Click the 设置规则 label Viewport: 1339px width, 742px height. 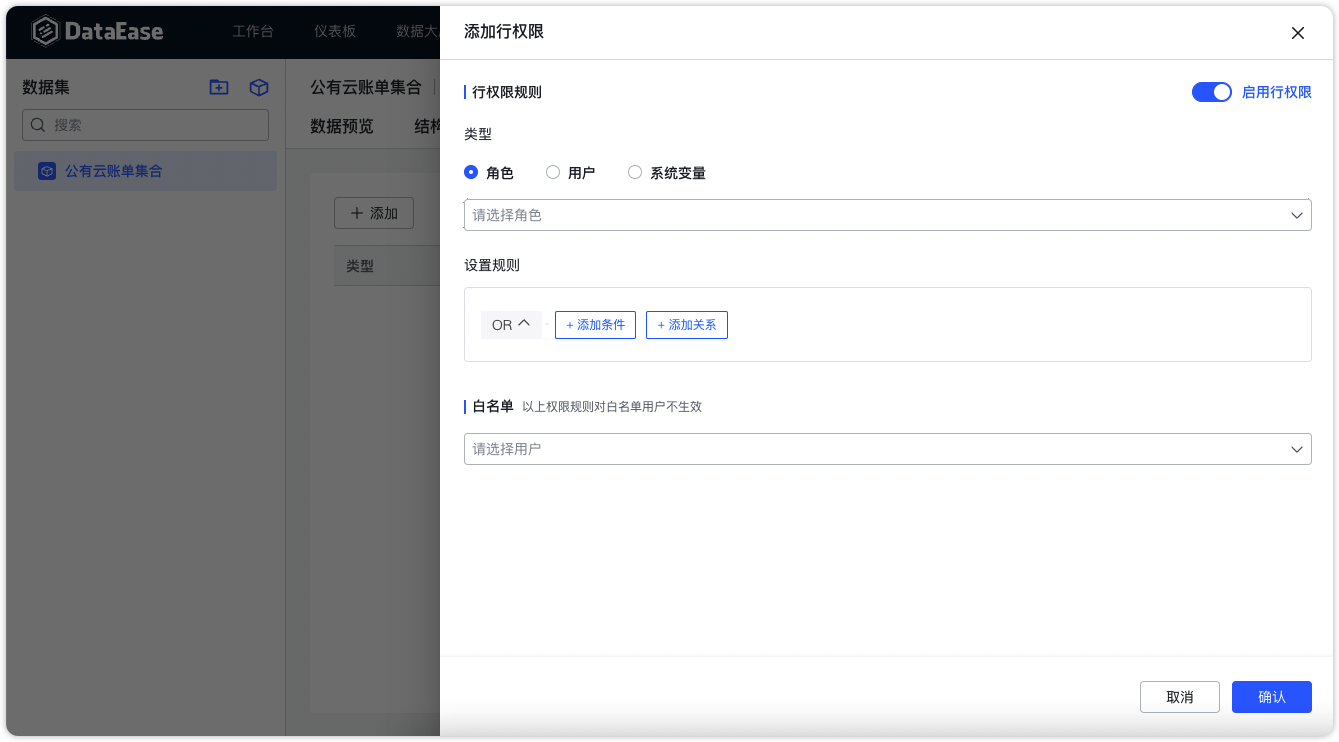(492, 265)
